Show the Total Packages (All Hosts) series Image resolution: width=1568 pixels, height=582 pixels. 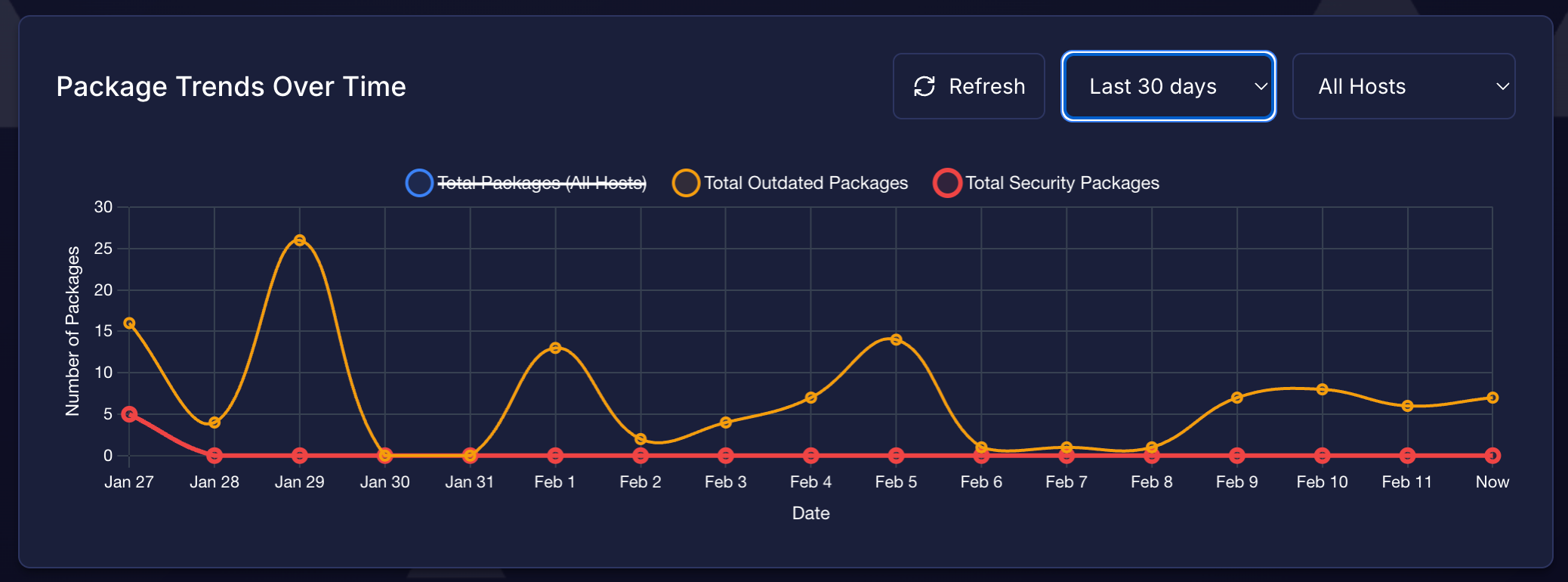[541, 183]
